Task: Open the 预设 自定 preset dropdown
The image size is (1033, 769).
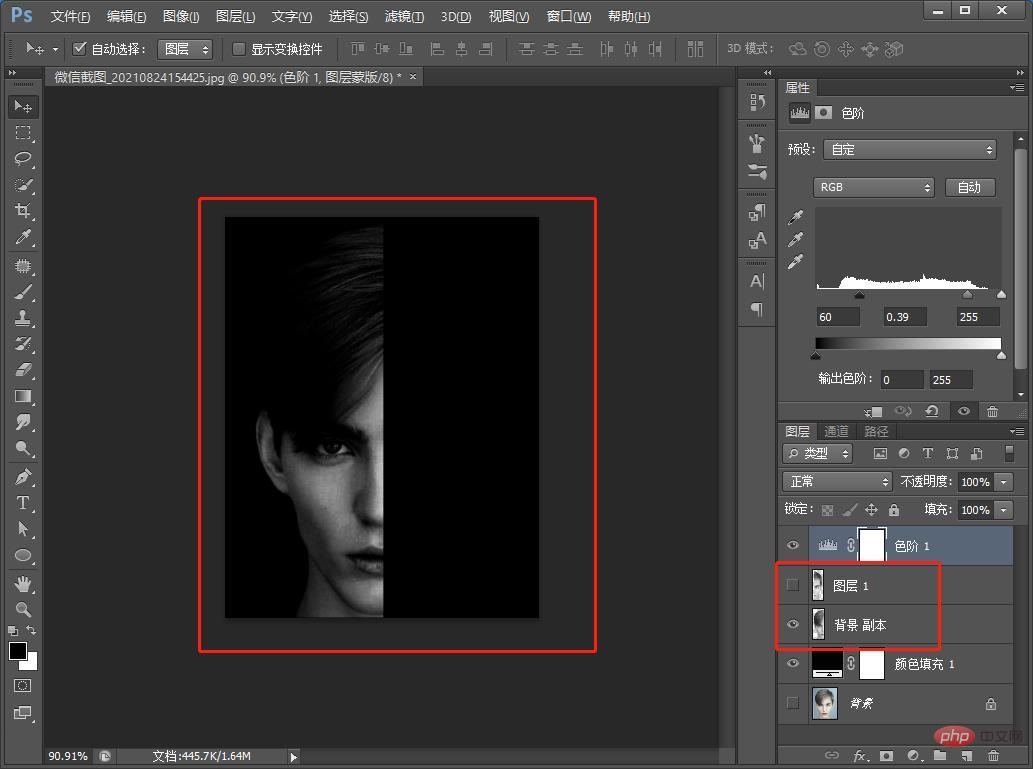Action: click(910, 150)
